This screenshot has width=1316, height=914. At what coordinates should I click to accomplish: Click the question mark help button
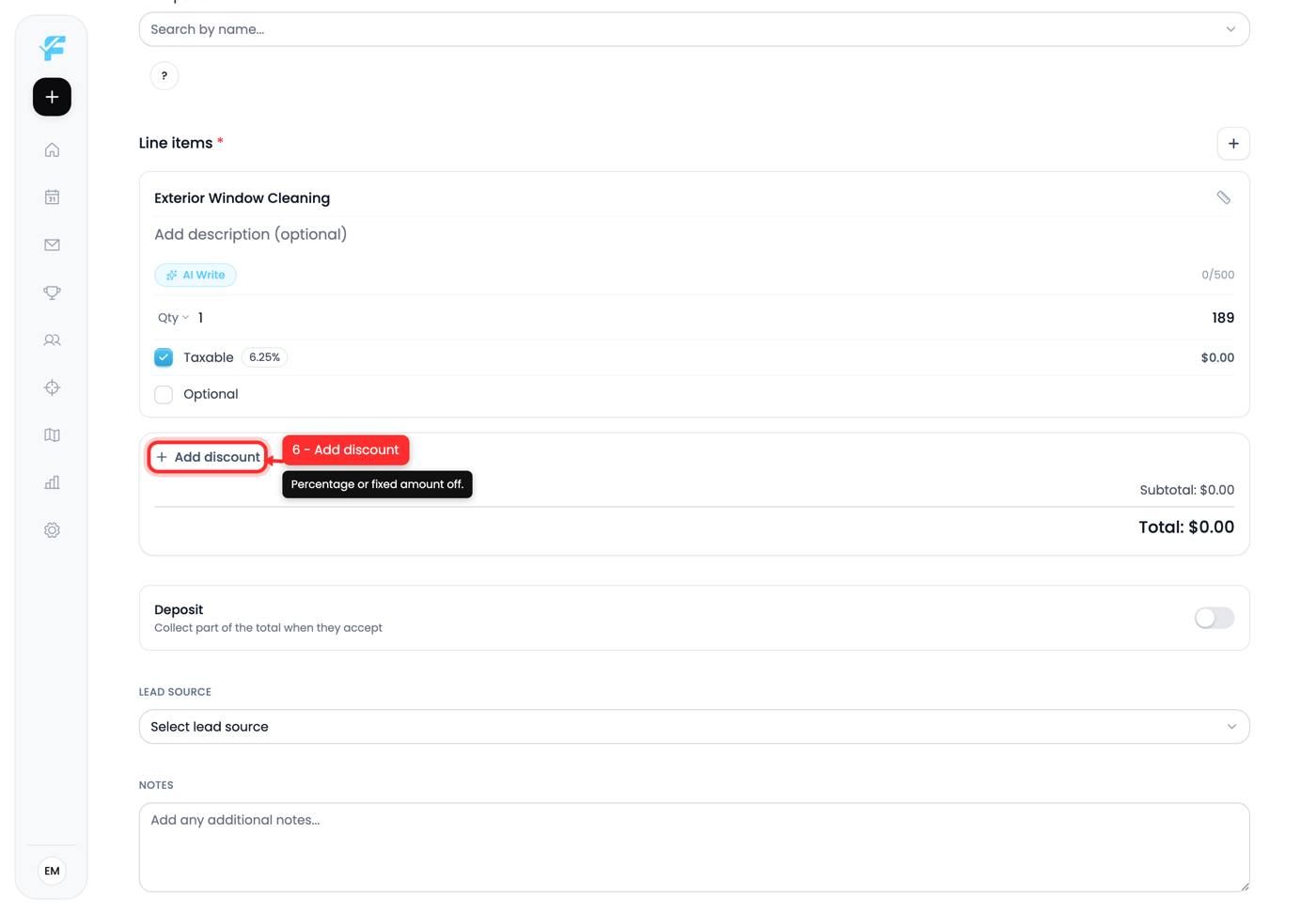pos(164,76)
